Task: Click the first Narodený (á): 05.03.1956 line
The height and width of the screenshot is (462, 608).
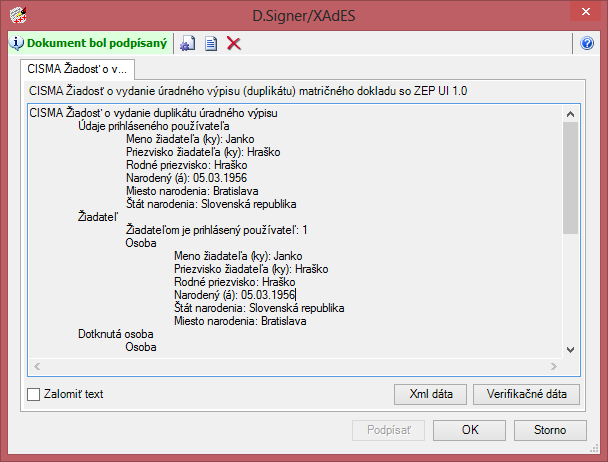Action: click(187, 178)
